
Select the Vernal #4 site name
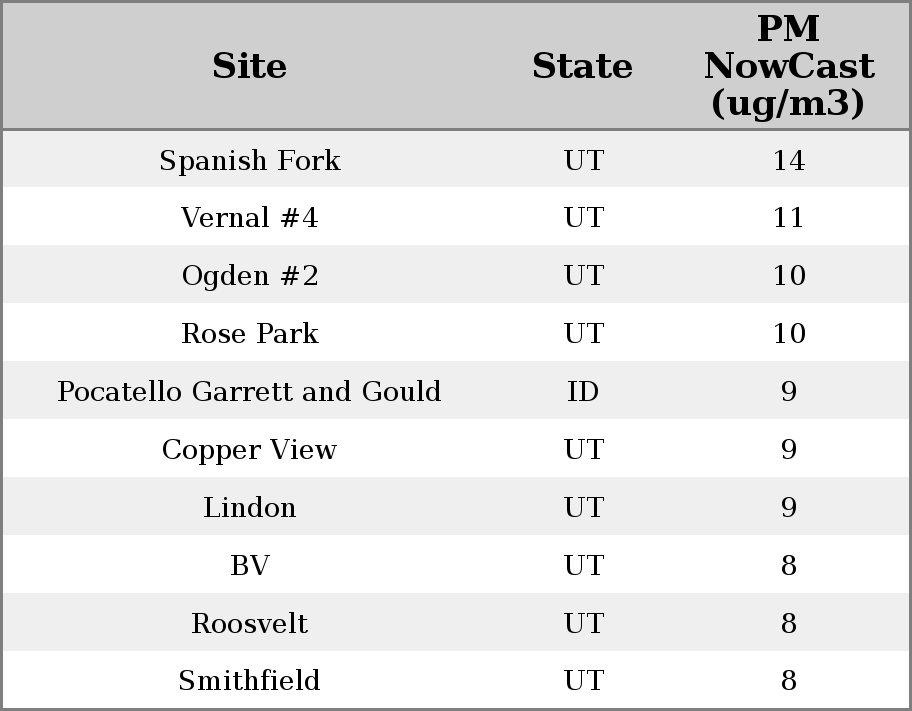point(249,218)
